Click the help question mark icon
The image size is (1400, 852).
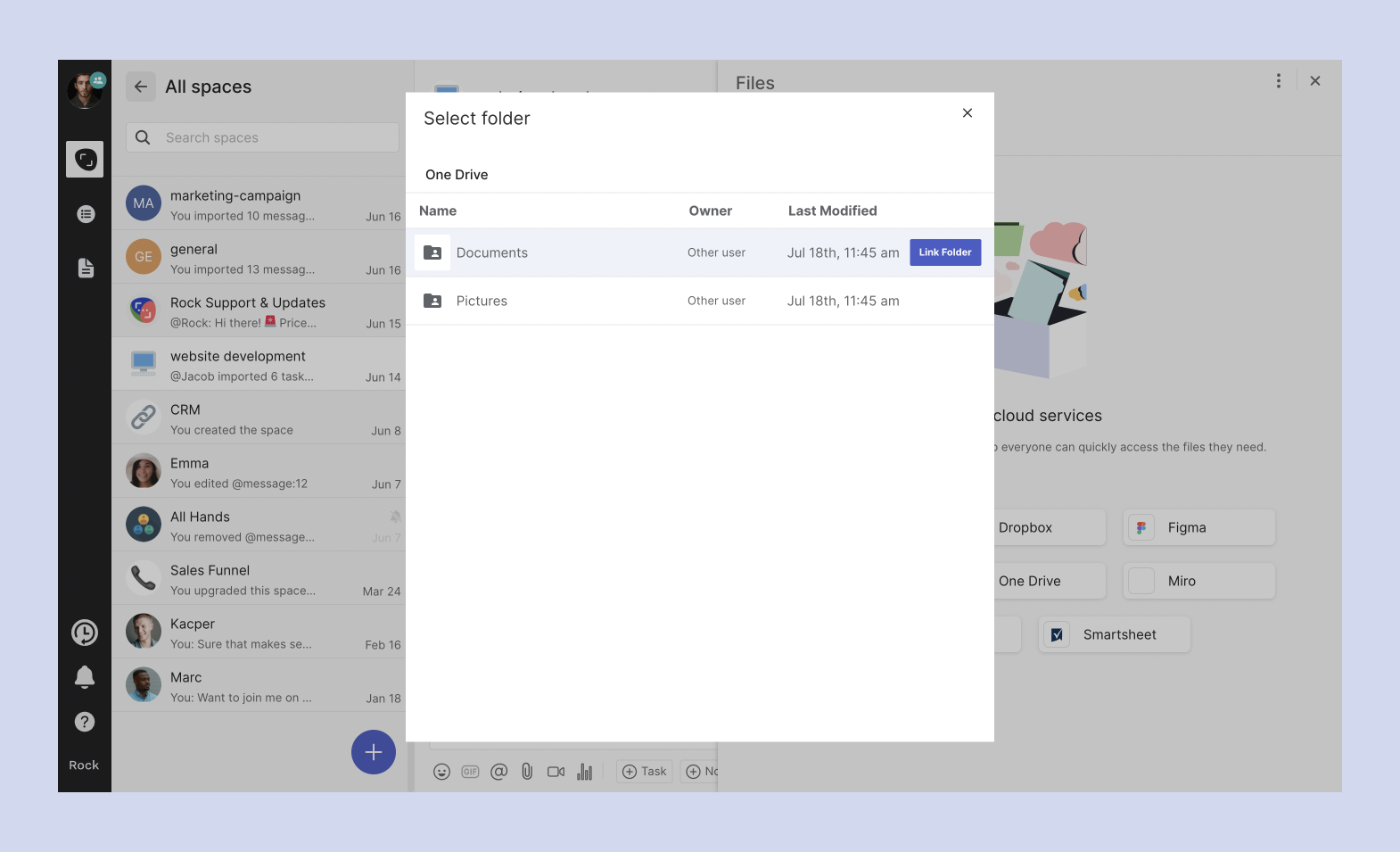(85, 722)
